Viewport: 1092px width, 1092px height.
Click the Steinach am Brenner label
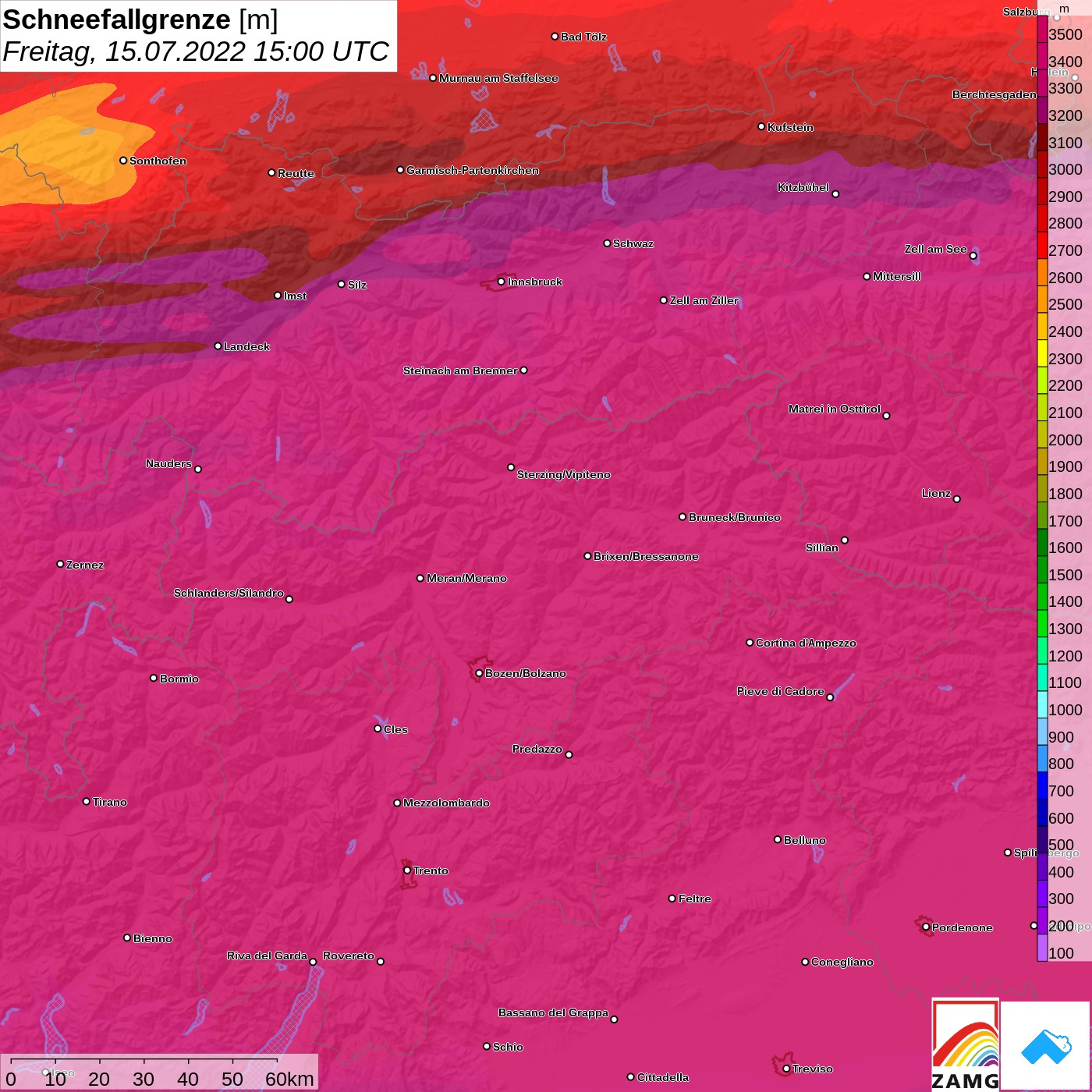pos(460,370)
